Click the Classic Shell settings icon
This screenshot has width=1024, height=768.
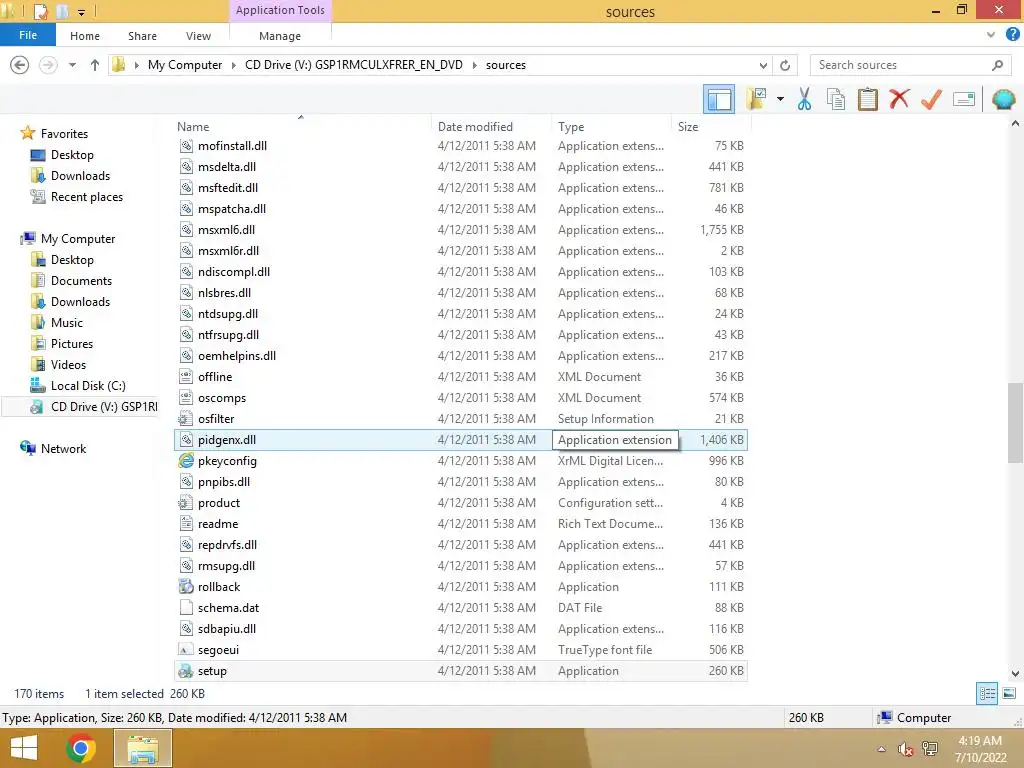point(1003,99)
